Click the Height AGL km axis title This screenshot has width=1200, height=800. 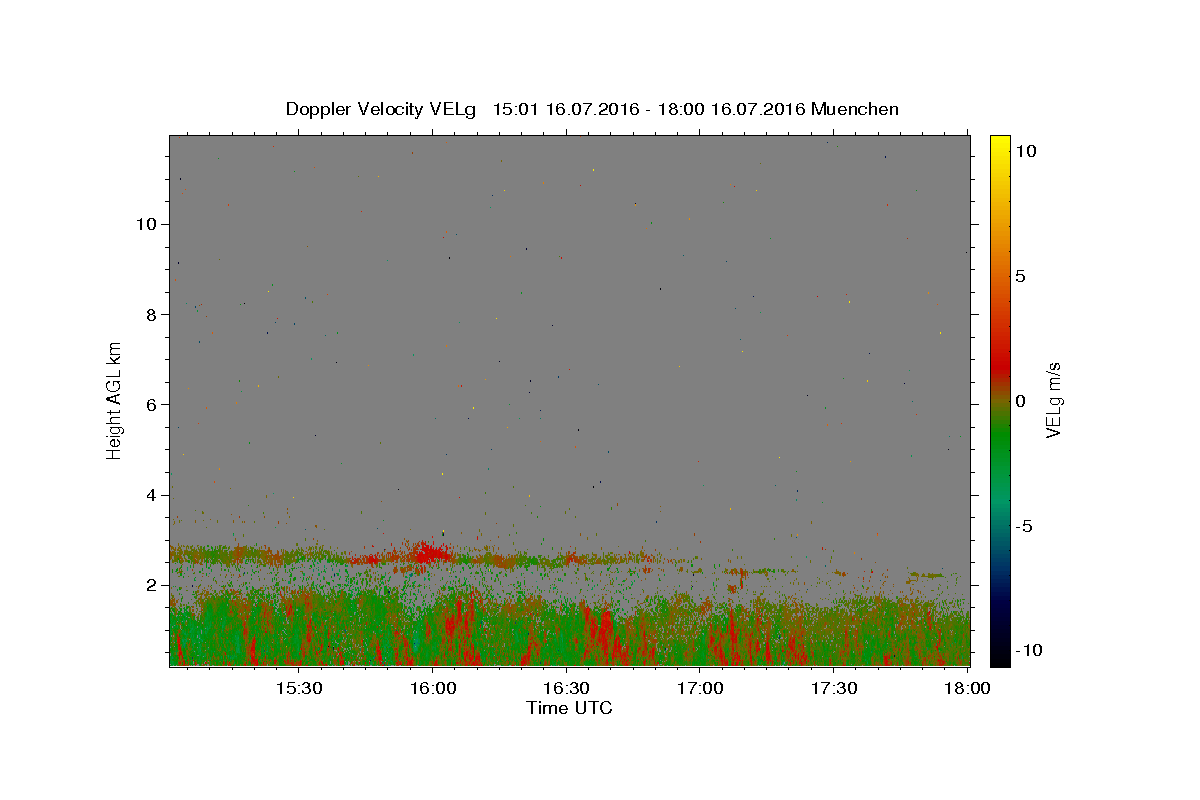point(115,400)
